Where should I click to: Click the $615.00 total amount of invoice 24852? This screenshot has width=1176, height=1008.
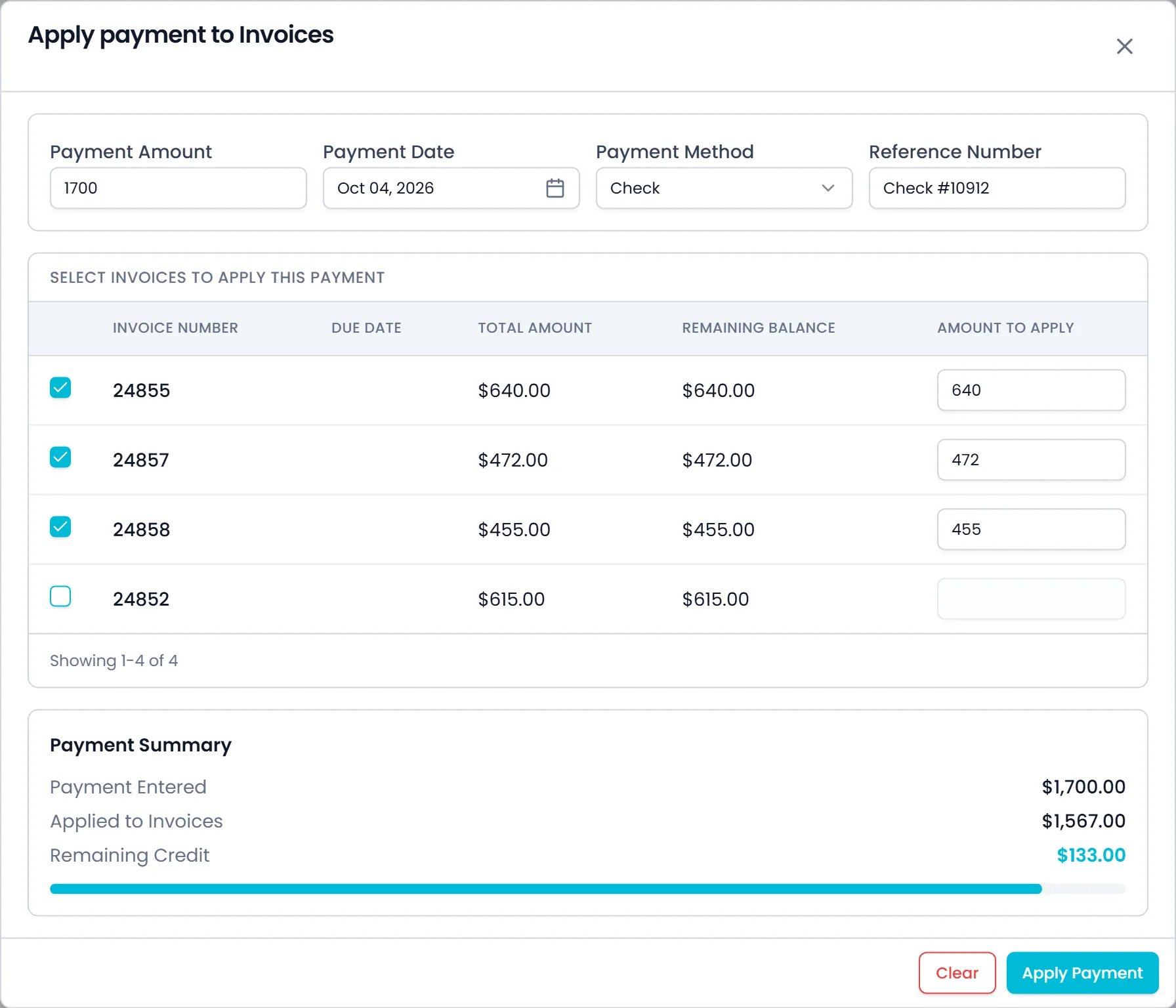511,599
